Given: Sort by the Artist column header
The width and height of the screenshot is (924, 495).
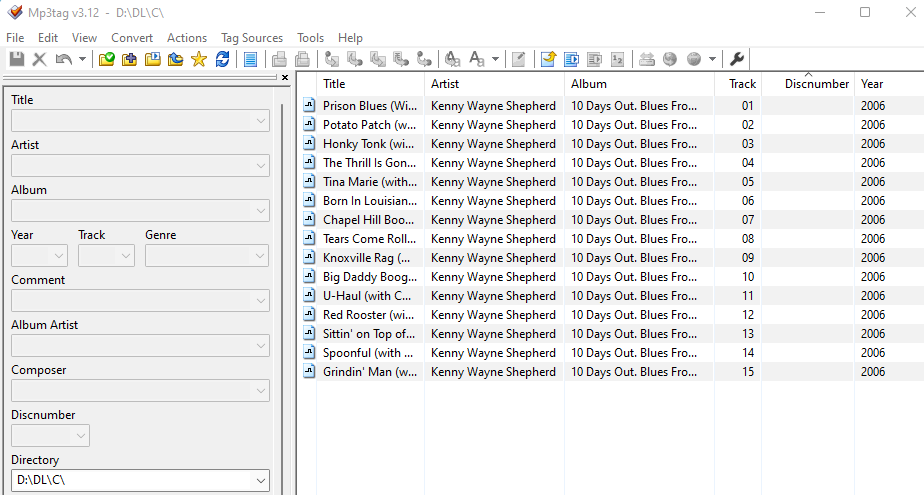Looking at the screenshot, I should [494, 84].
